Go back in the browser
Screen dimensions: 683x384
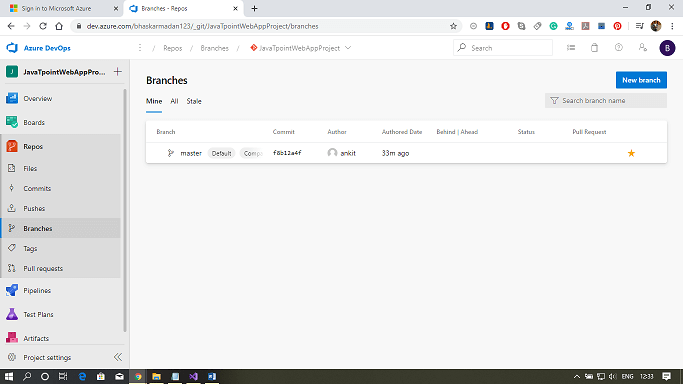(11, 26)
